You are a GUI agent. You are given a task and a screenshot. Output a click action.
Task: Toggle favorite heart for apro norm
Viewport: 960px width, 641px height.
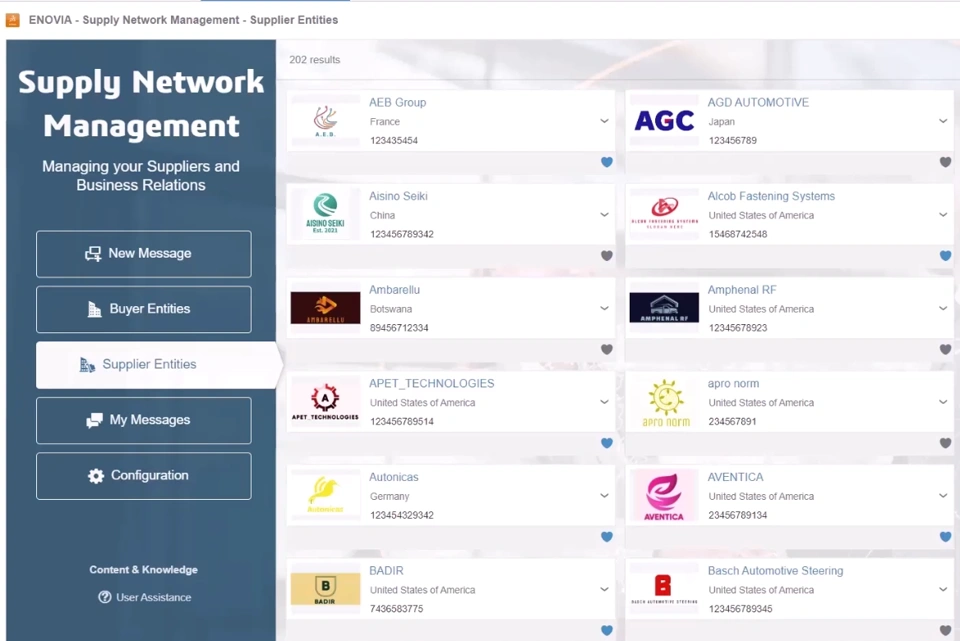[945, 443]
